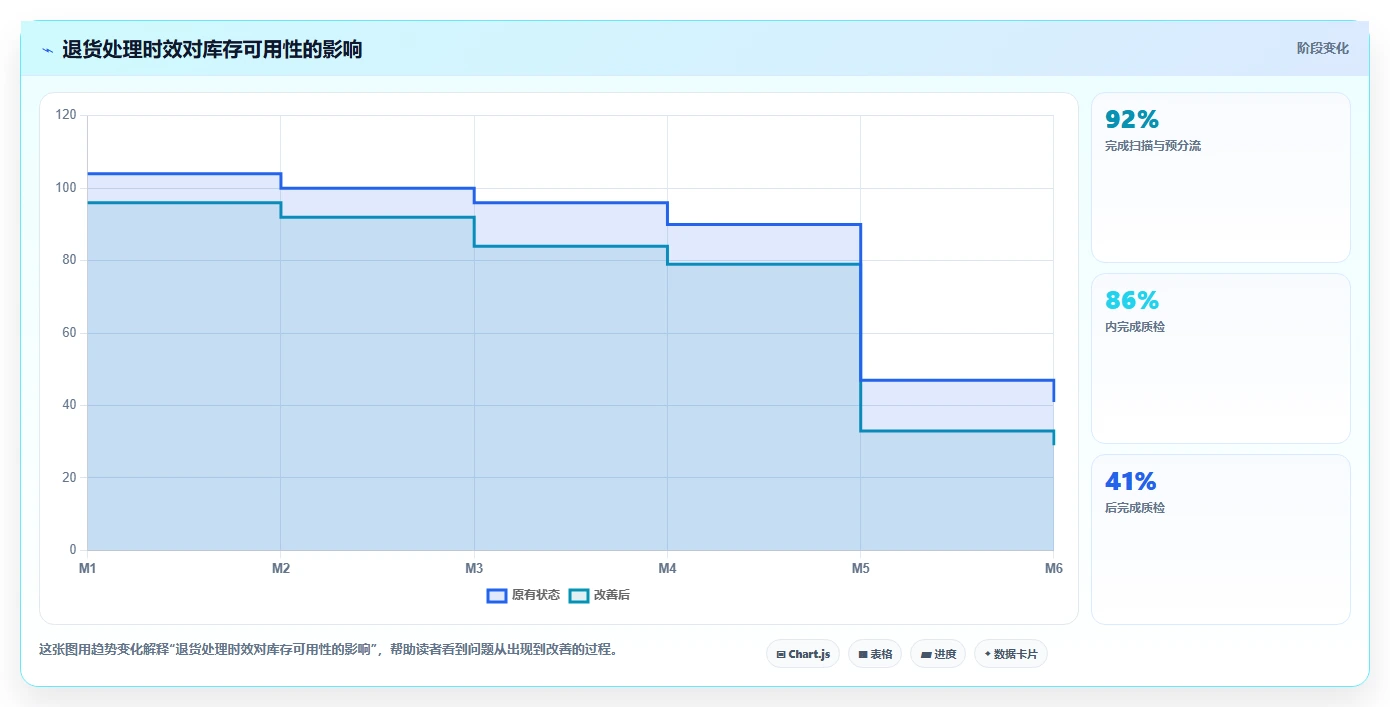The image size is (1390, 707).
Task: Click the 完成扫描与预分流 caption
Action: 1153,146
